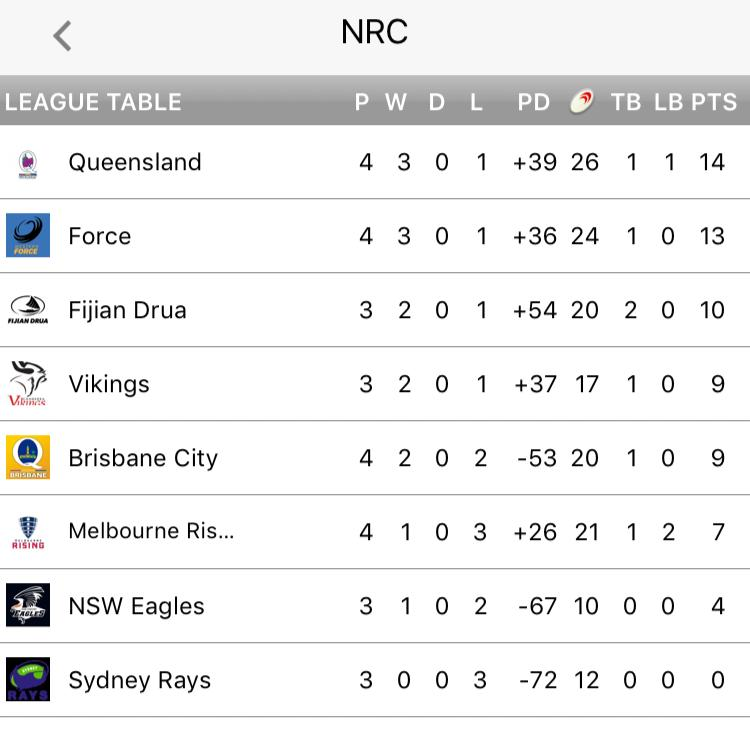Viewport: 750px width, 747px height.
Task: Tap the rugby ball tries column icon
Action: coord(582,101)
